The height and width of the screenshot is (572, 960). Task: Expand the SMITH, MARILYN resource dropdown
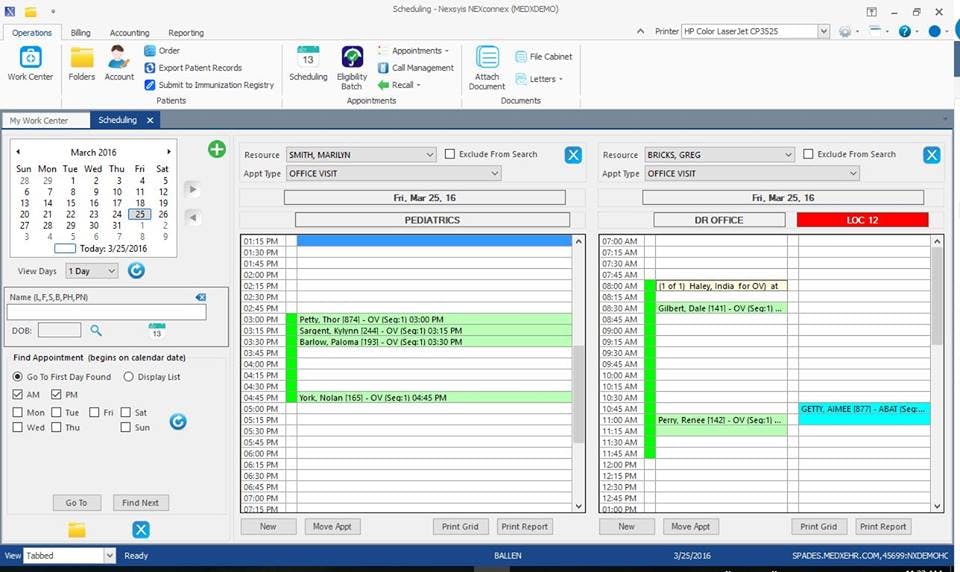pos(429,155)
